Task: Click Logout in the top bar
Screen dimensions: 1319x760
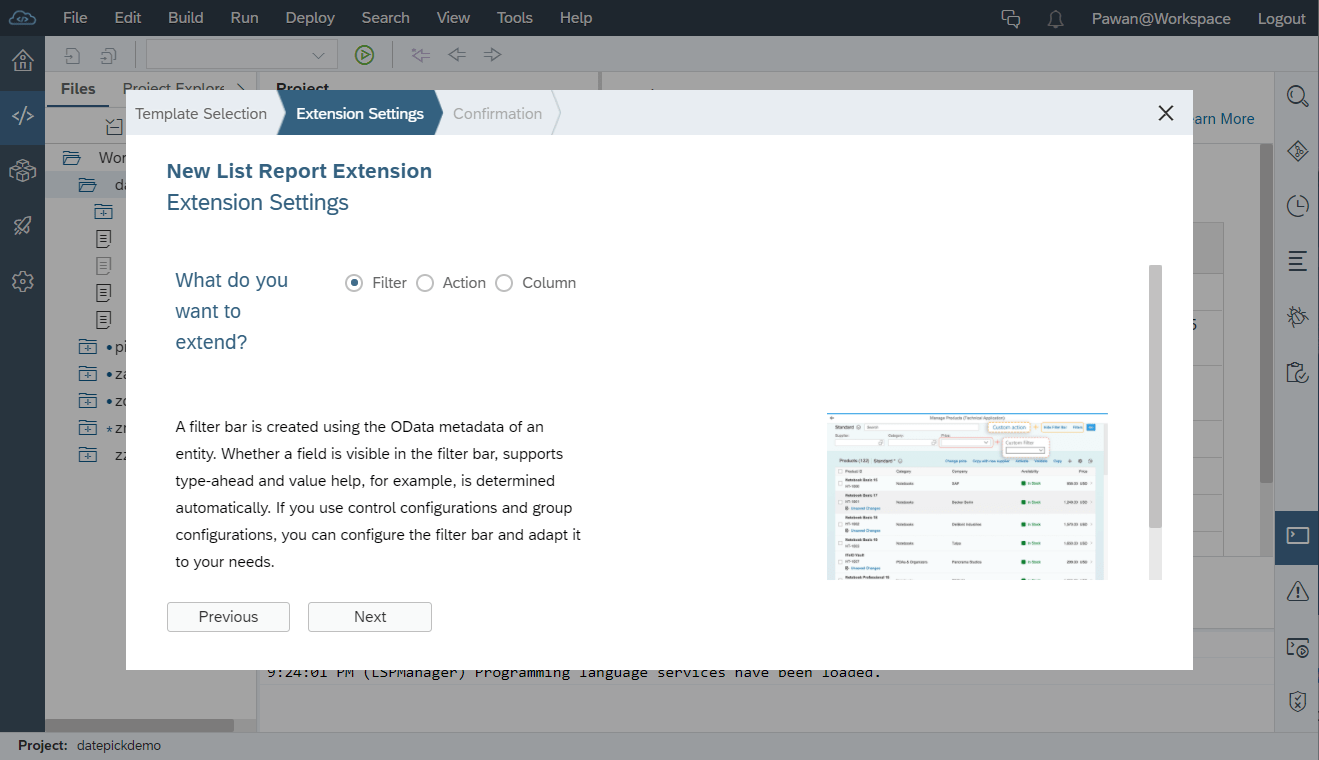Action: coord(1281,18)
